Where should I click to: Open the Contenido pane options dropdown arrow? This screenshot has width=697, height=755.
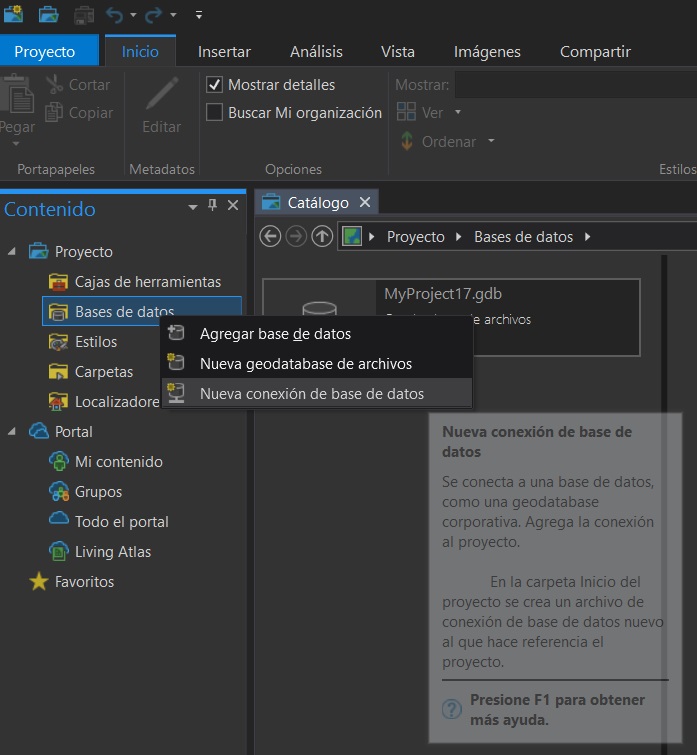(193, 208)
